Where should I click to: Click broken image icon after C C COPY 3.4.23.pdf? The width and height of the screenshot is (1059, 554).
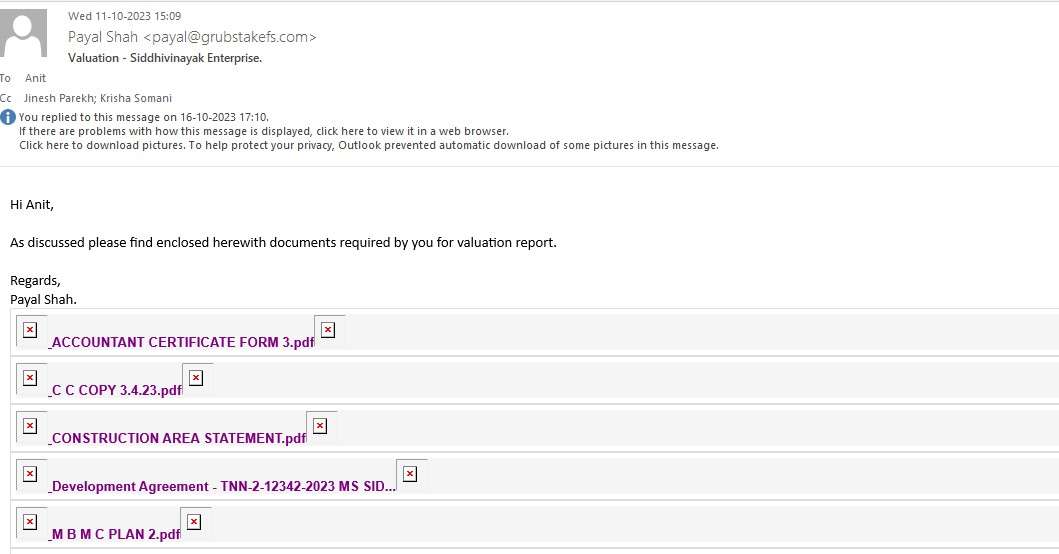click(196, 378)
